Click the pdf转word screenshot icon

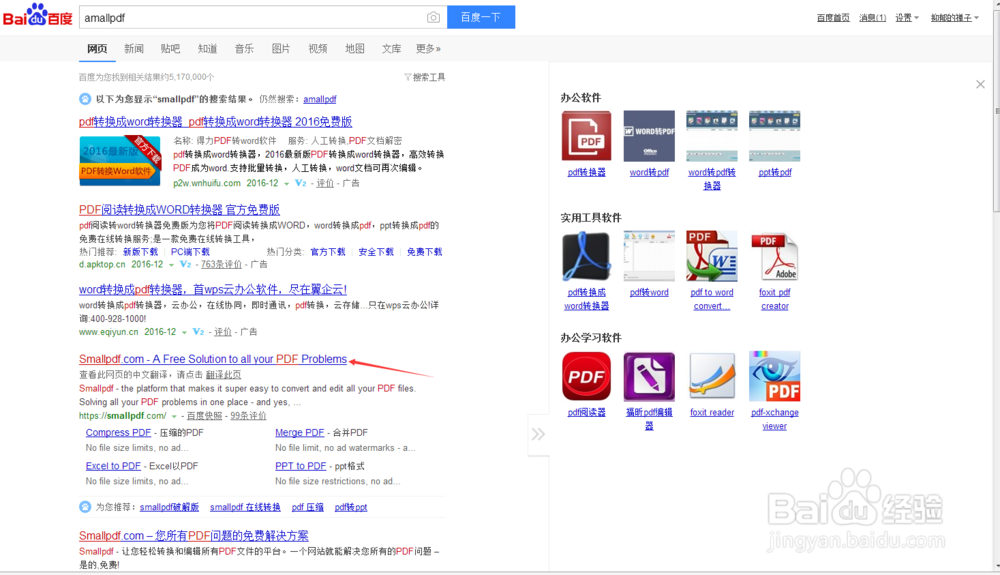(649, 256)
